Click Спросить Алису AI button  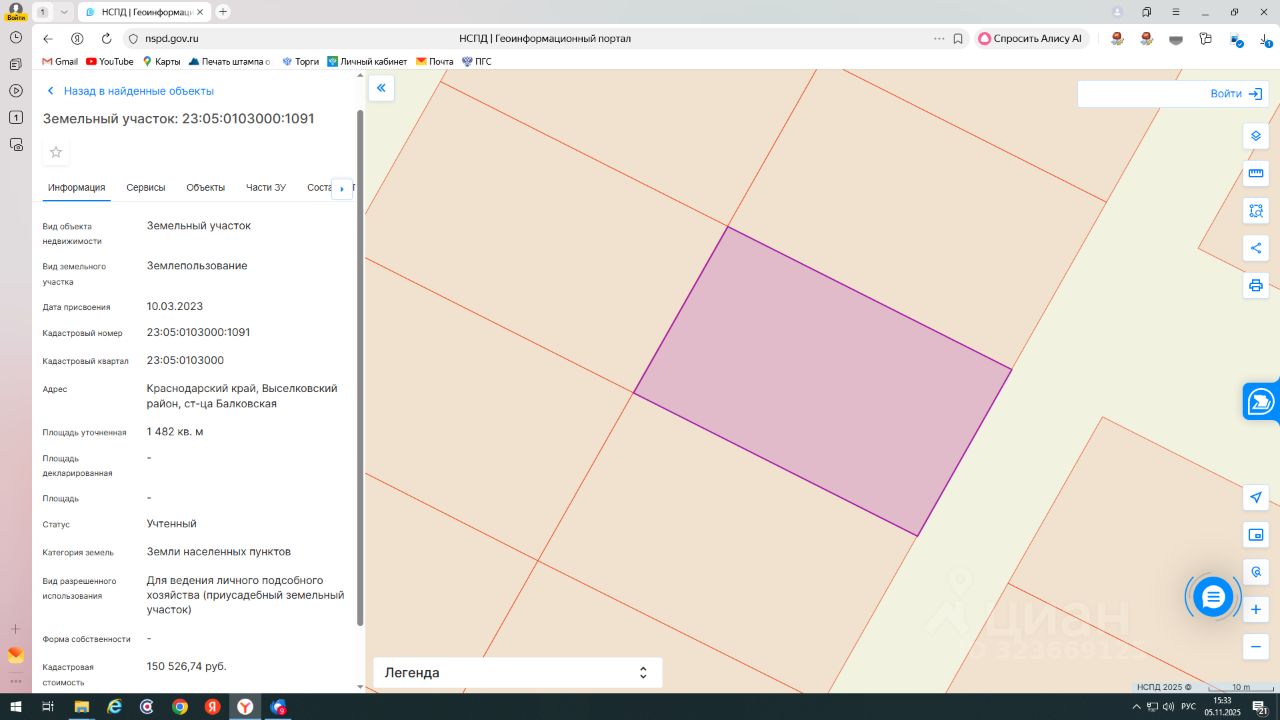pyautogui.click(x=1033, y=39)
